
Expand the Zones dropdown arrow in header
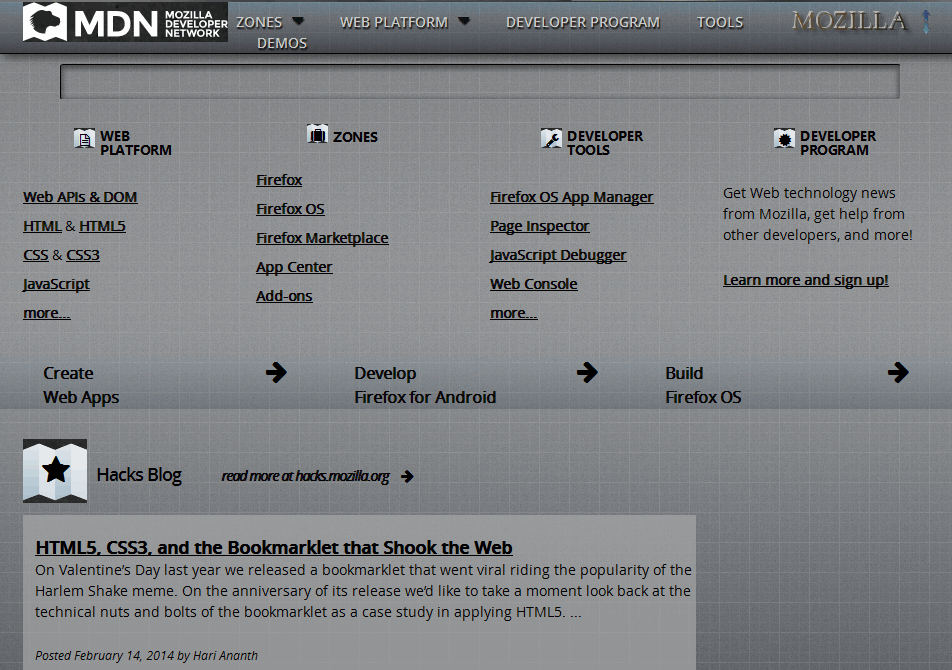[x=298, y=21]
